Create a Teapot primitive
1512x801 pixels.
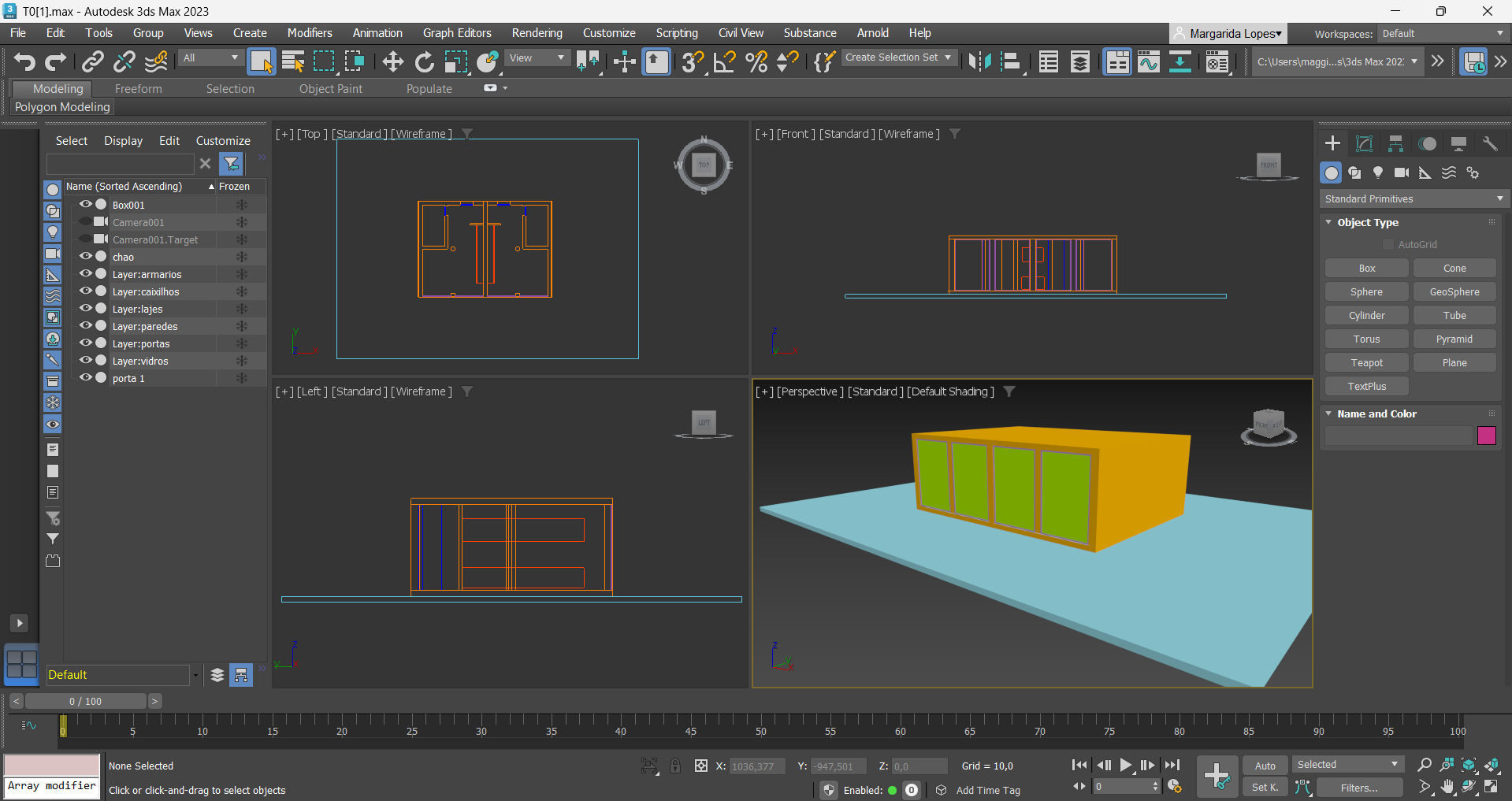coord(1366,363)
